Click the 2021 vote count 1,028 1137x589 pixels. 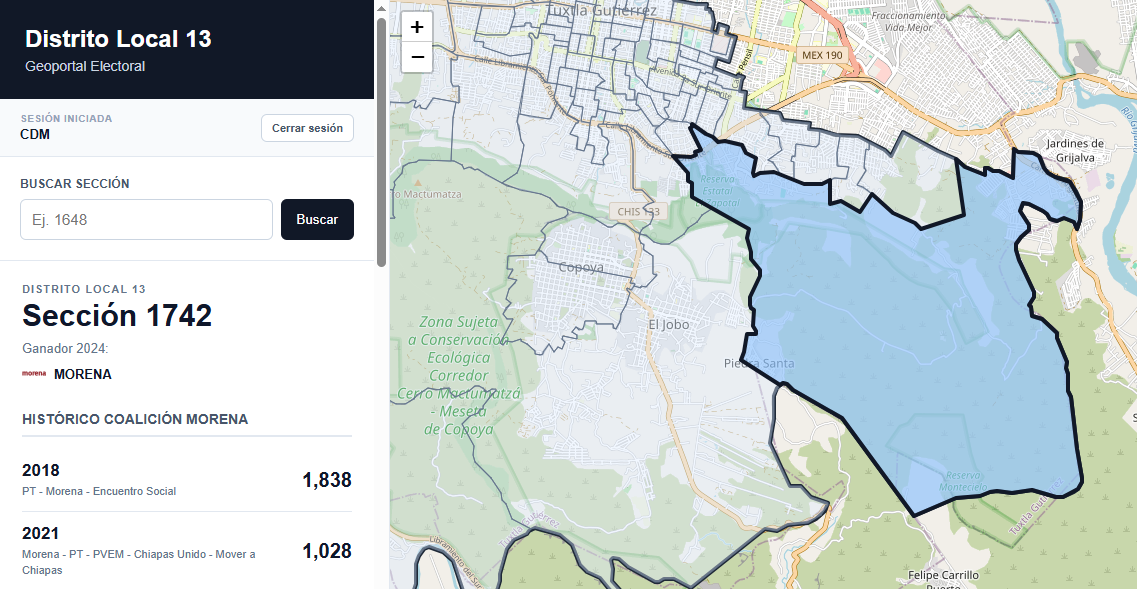click(327, 551)
